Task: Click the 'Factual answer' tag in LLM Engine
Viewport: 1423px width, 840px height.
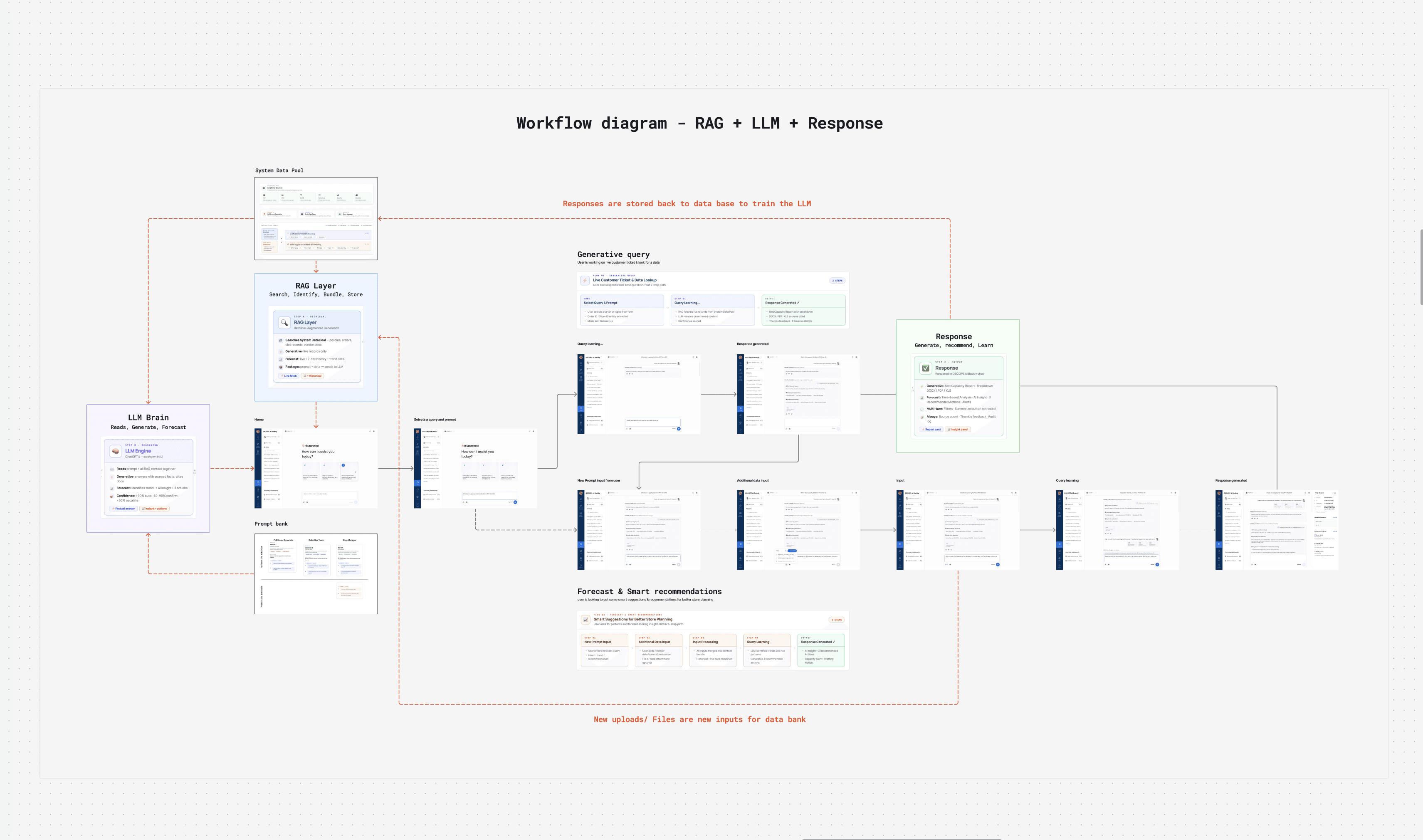Action: click(x=124, y=508)
